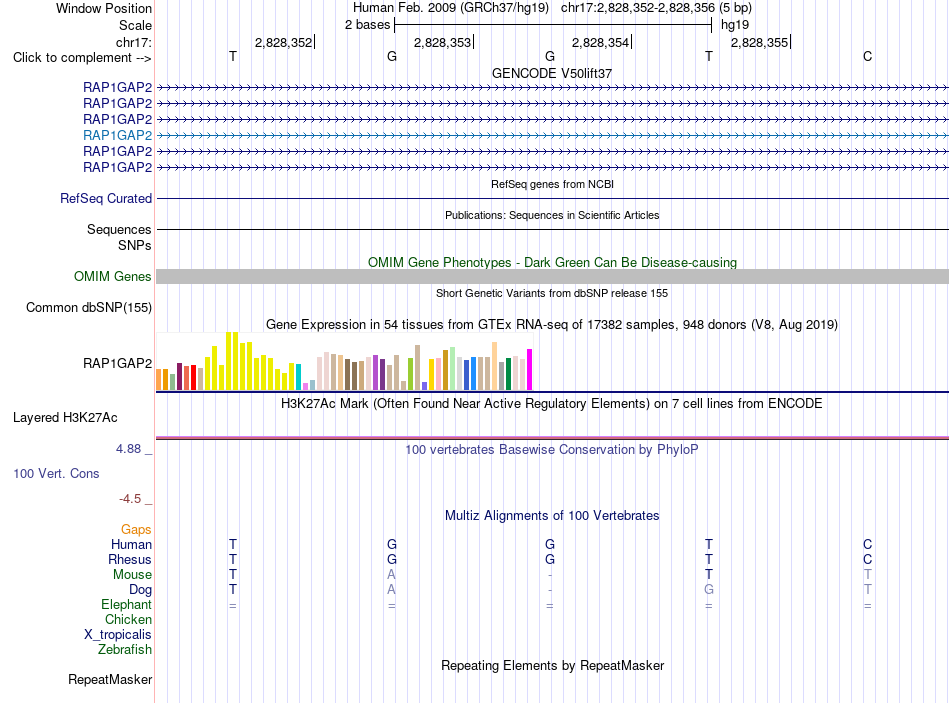950x703 pixels.
Task: Click the Human Feb. 2009 (GRCh37/hg19) assembly text
Action: (x=451, y=8)
